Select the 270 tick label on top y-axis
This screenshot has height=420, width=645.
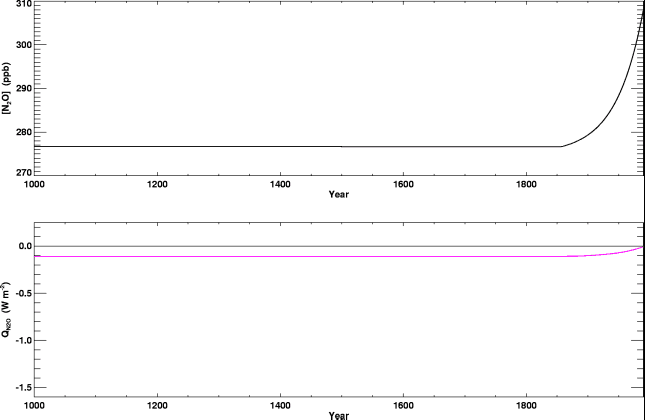tap(20, 172)
